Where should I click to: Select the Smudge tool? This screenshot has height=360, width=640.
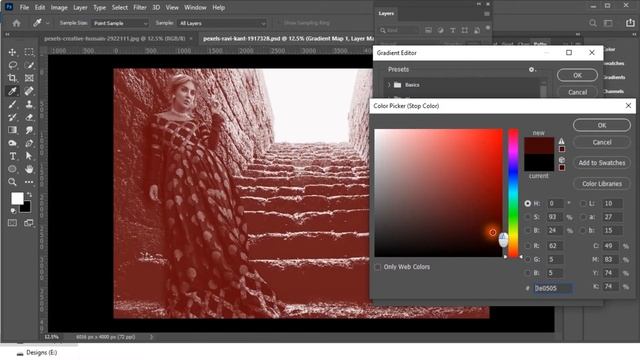point(29,130)
